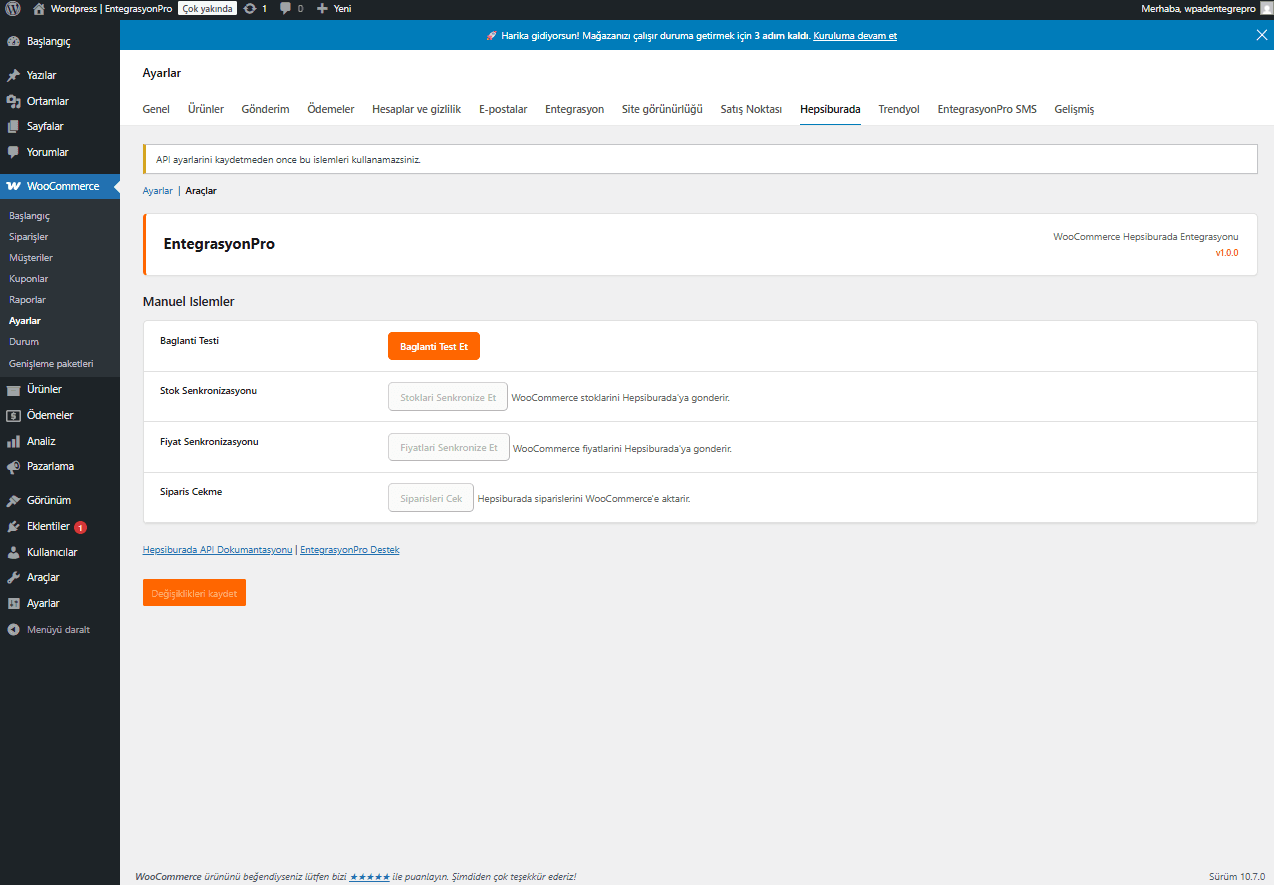1274x885 pixels.
Task: Click the Siparisleri Cek button
Action: click(x=431, y=498)
